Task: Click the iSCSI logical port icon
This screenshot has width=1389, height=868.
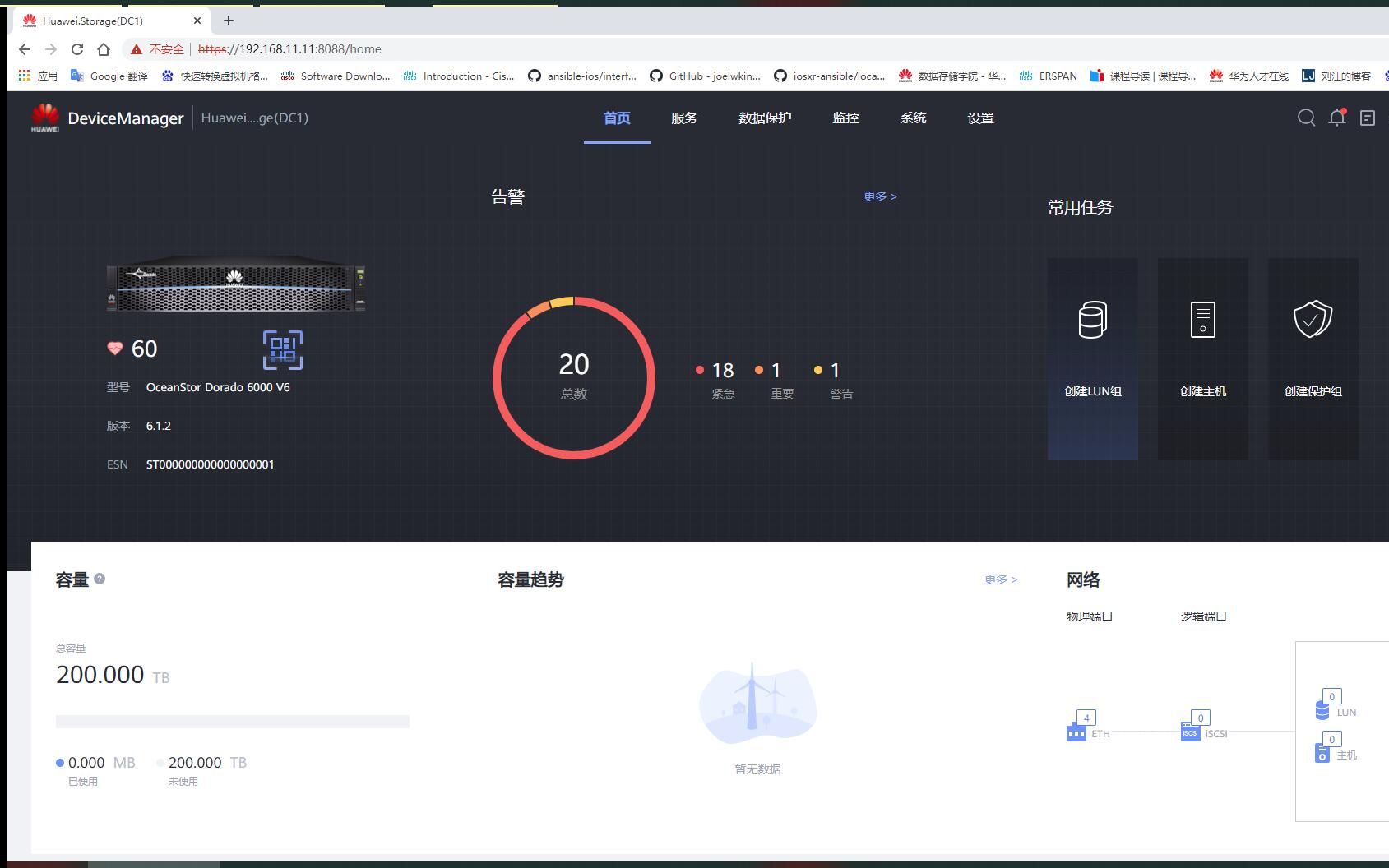Action: coord(1189,732)
